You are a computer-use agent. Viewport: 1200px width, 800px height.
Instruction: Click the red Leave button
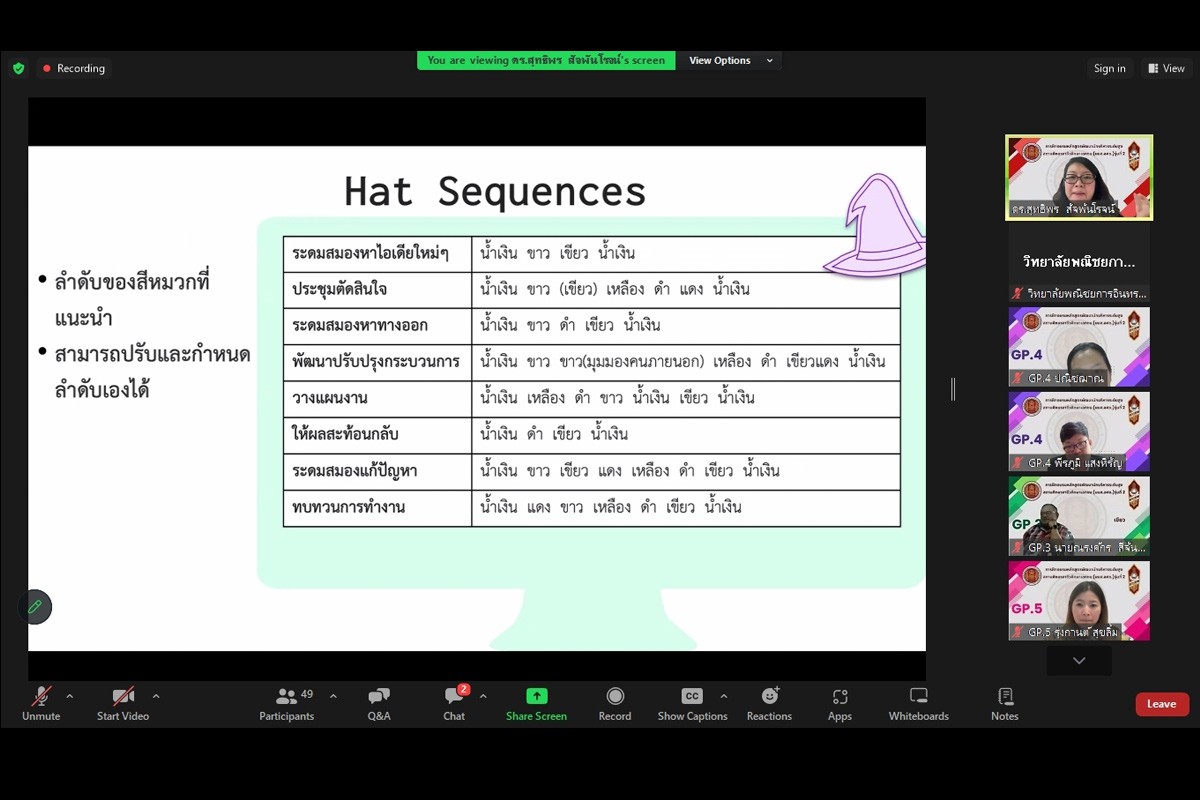coord(1162,704)
